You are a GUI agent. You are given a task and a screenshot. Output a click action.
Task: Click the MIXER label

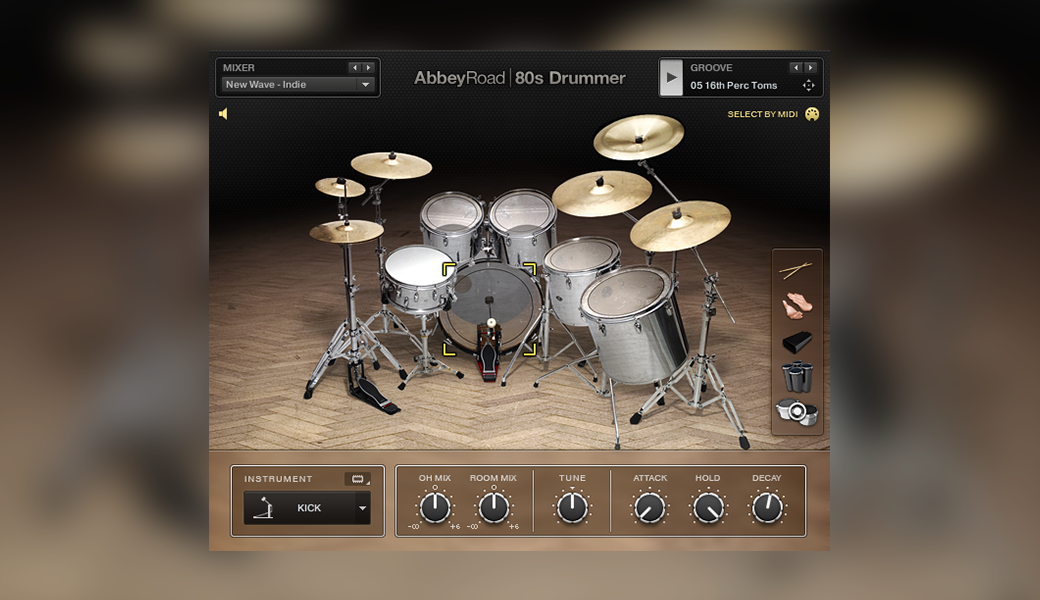click(x=239, y=68)
